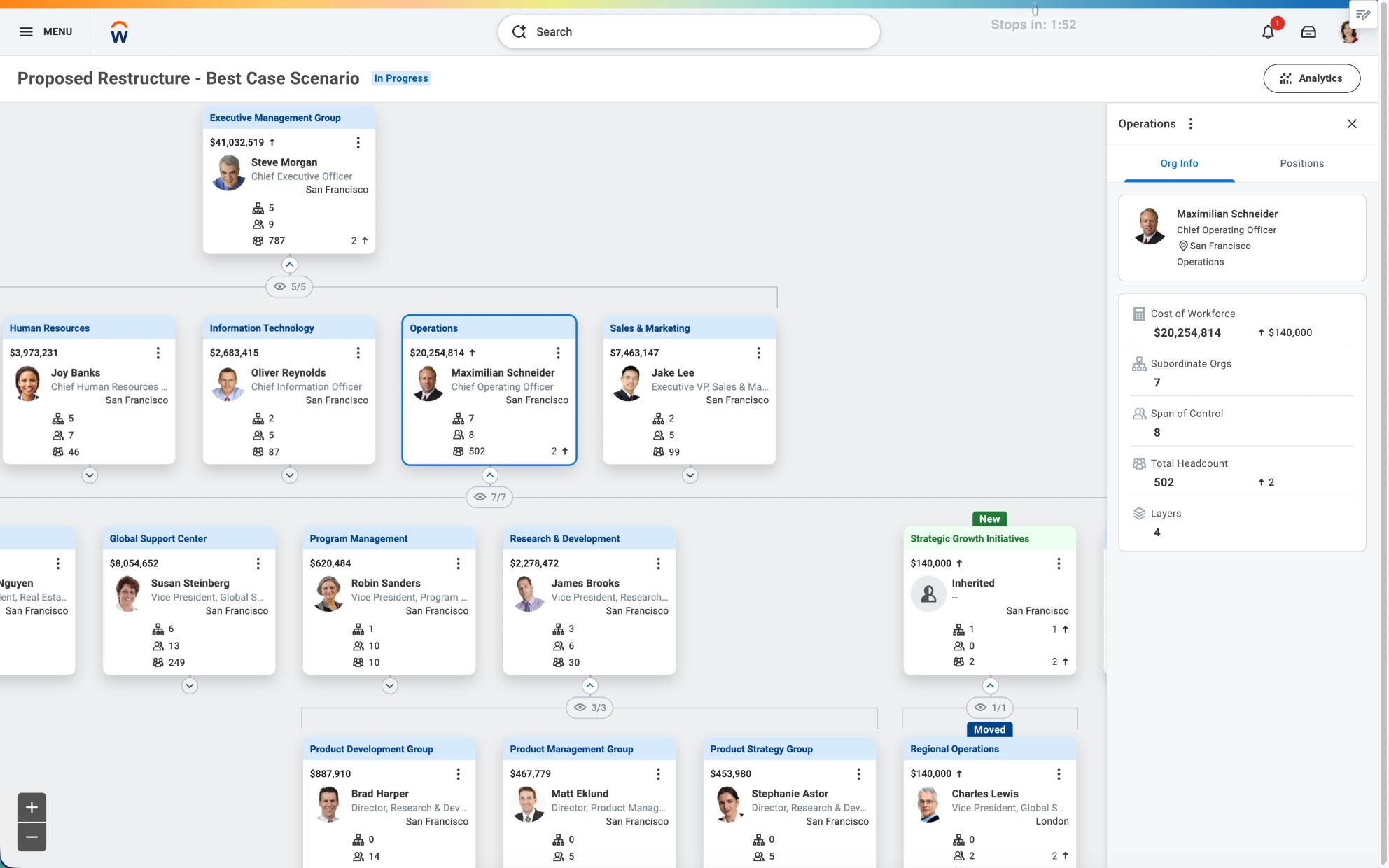1389x868 pixels.
Task: Open the notifications bell
Action: pyautogui.click(x=1268, y=31)
